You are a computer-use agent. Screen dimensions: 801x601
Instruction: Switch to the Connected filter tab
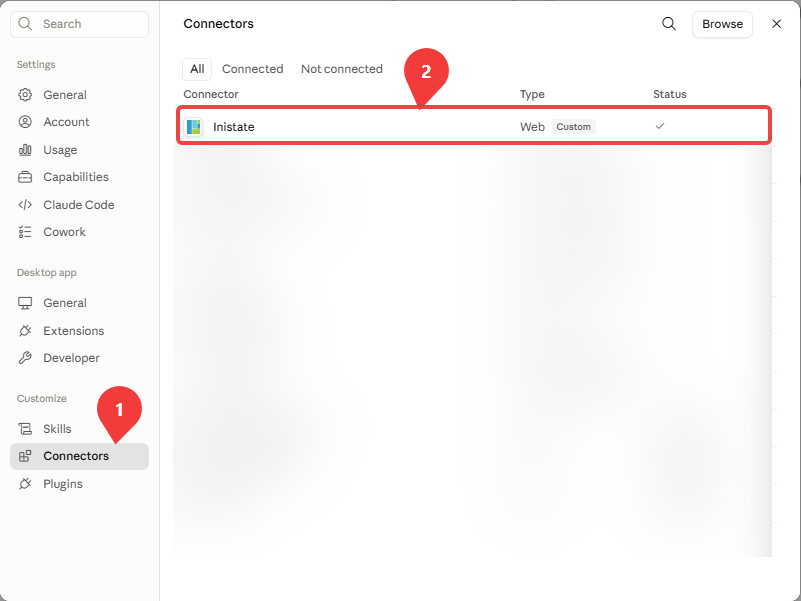click(x=252, y=69)
